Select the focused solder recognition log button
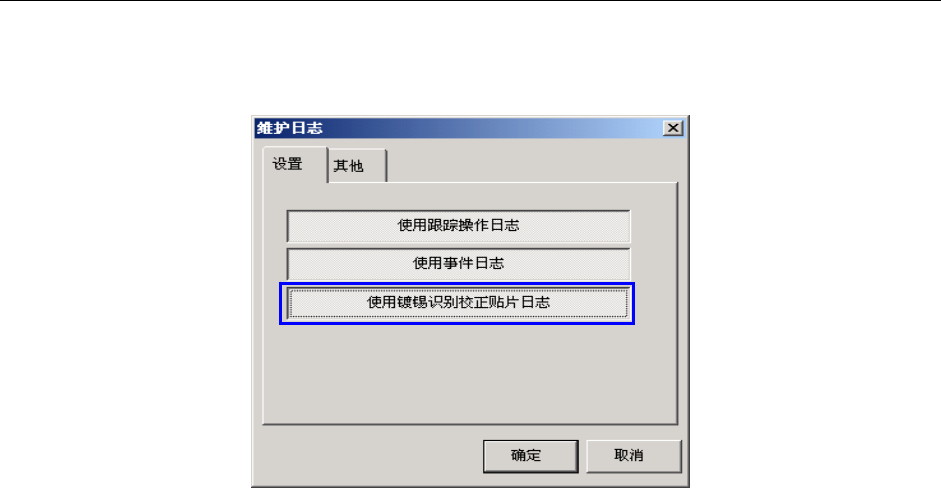The width and height of the screenshot is (941, 488). click(458, 303)
